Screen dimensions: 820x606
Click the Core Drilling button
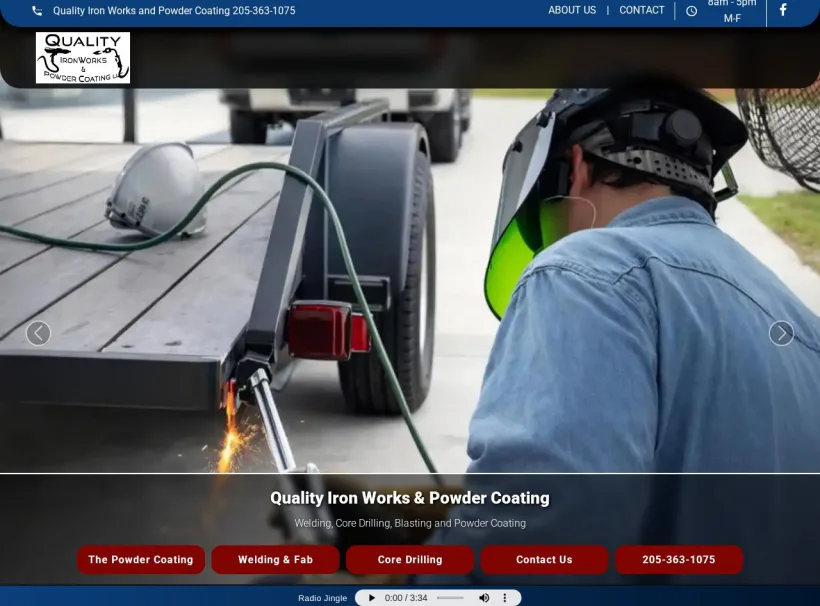(410, 560)
